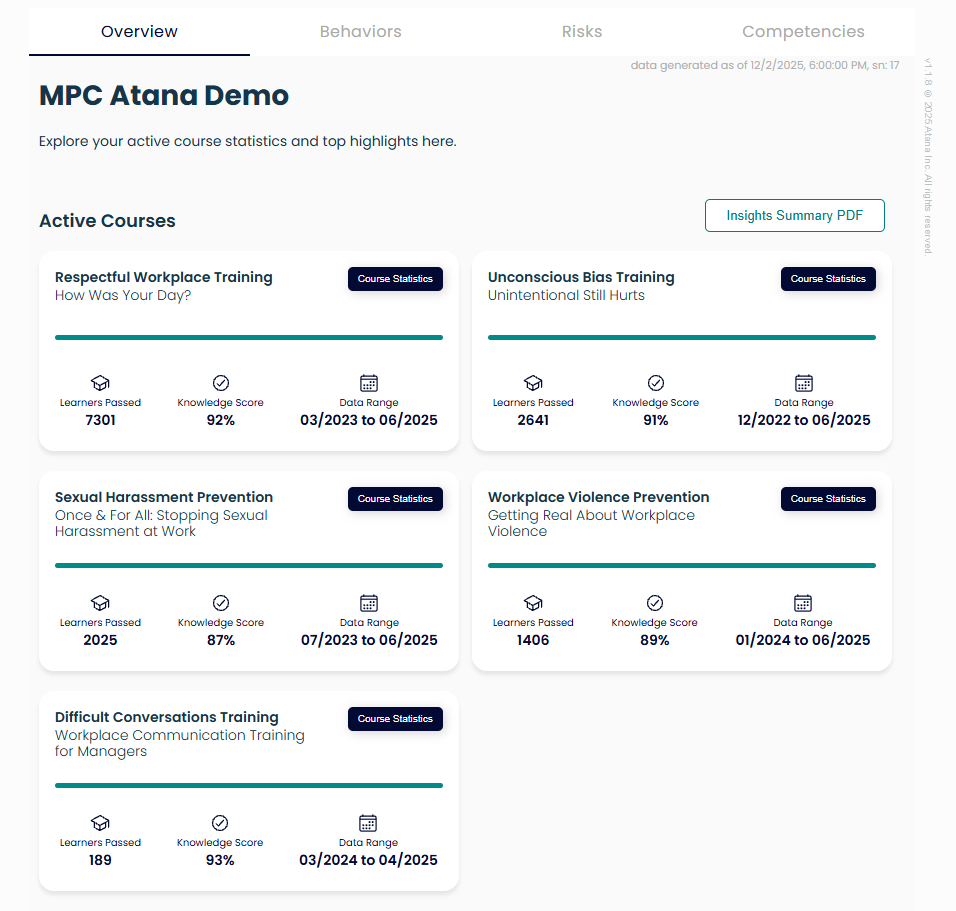Select the Competencies tab
Screen dimensions: 956x911
pyautogui.click(x=803, y=32)
